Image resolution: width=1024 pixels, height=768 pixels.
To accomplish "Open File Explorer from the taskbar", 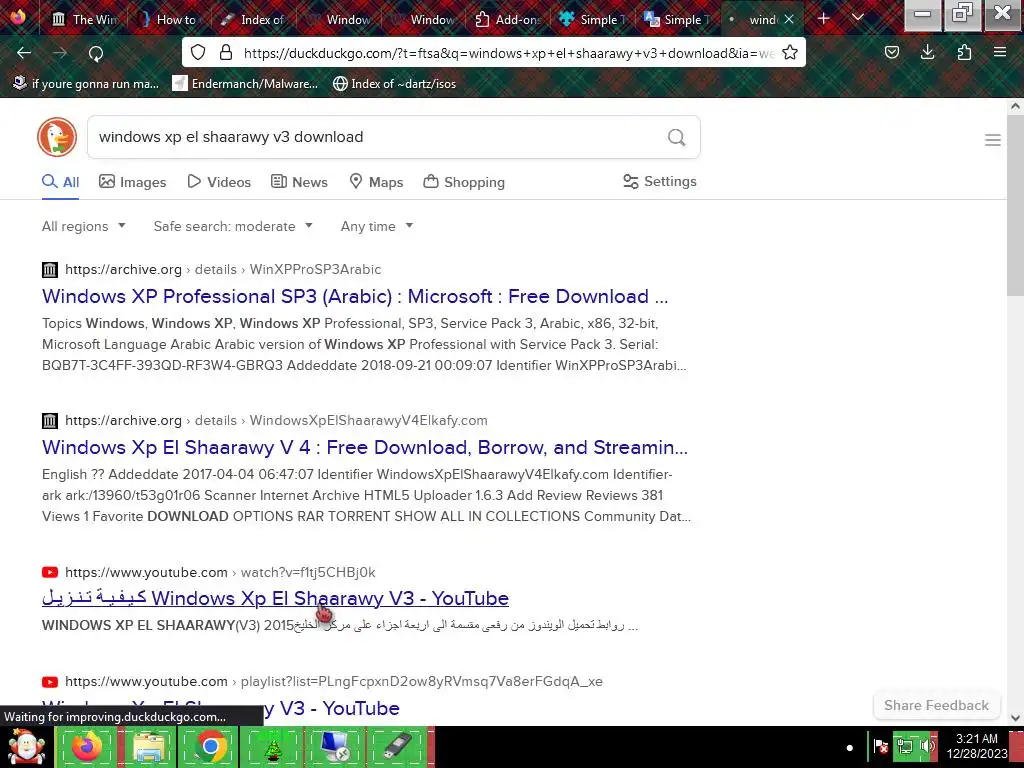I will 148,746.
